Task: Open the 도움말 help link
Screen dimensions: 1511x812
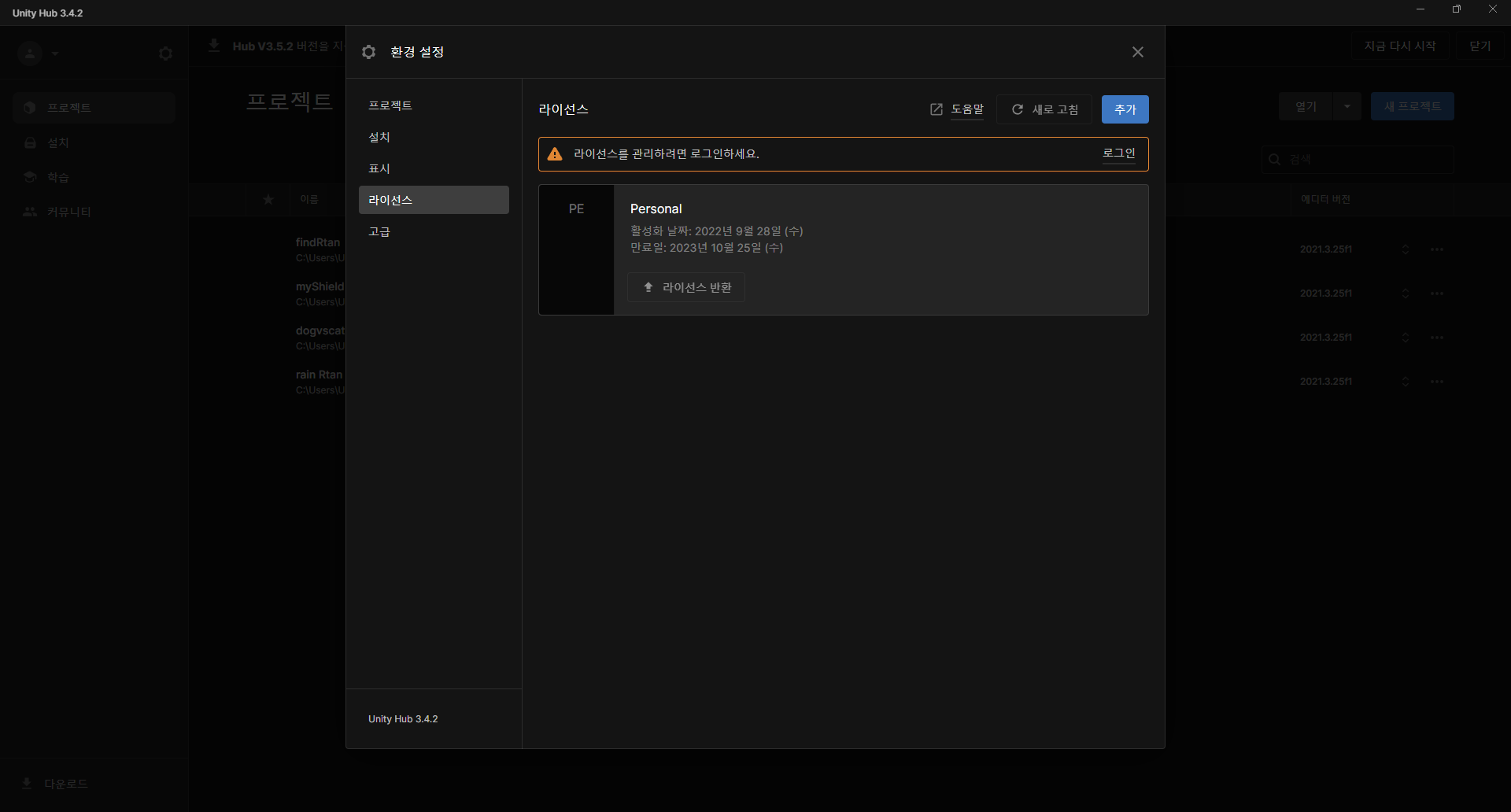Action: (x=967, y=109)
